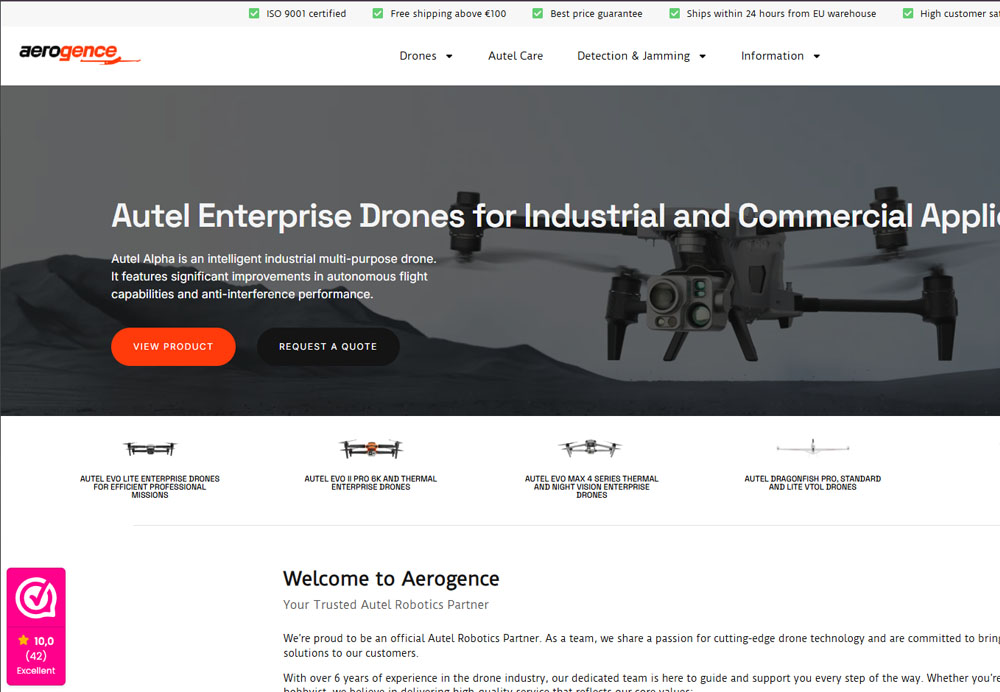This screenshot has height=692, width=1000.
Task: Expand the Information dropdown arrow
Action: (x=816, y=56)
